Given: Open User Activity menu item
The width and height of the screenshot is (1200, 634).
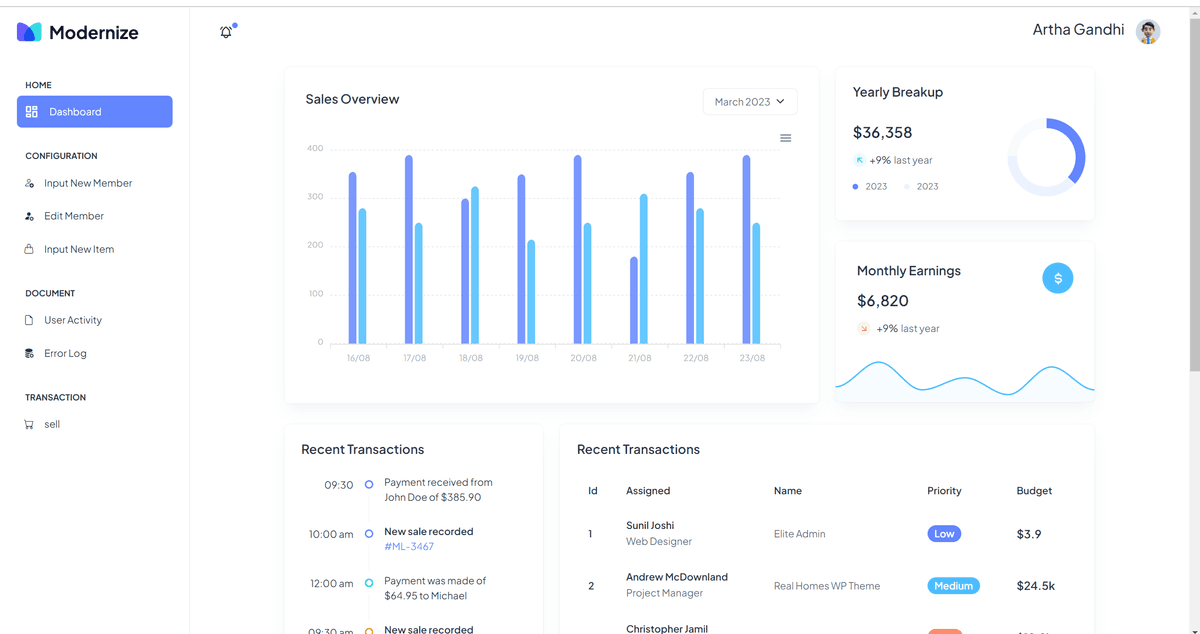Looking at the screenshot, I should [x=73, y=321].
